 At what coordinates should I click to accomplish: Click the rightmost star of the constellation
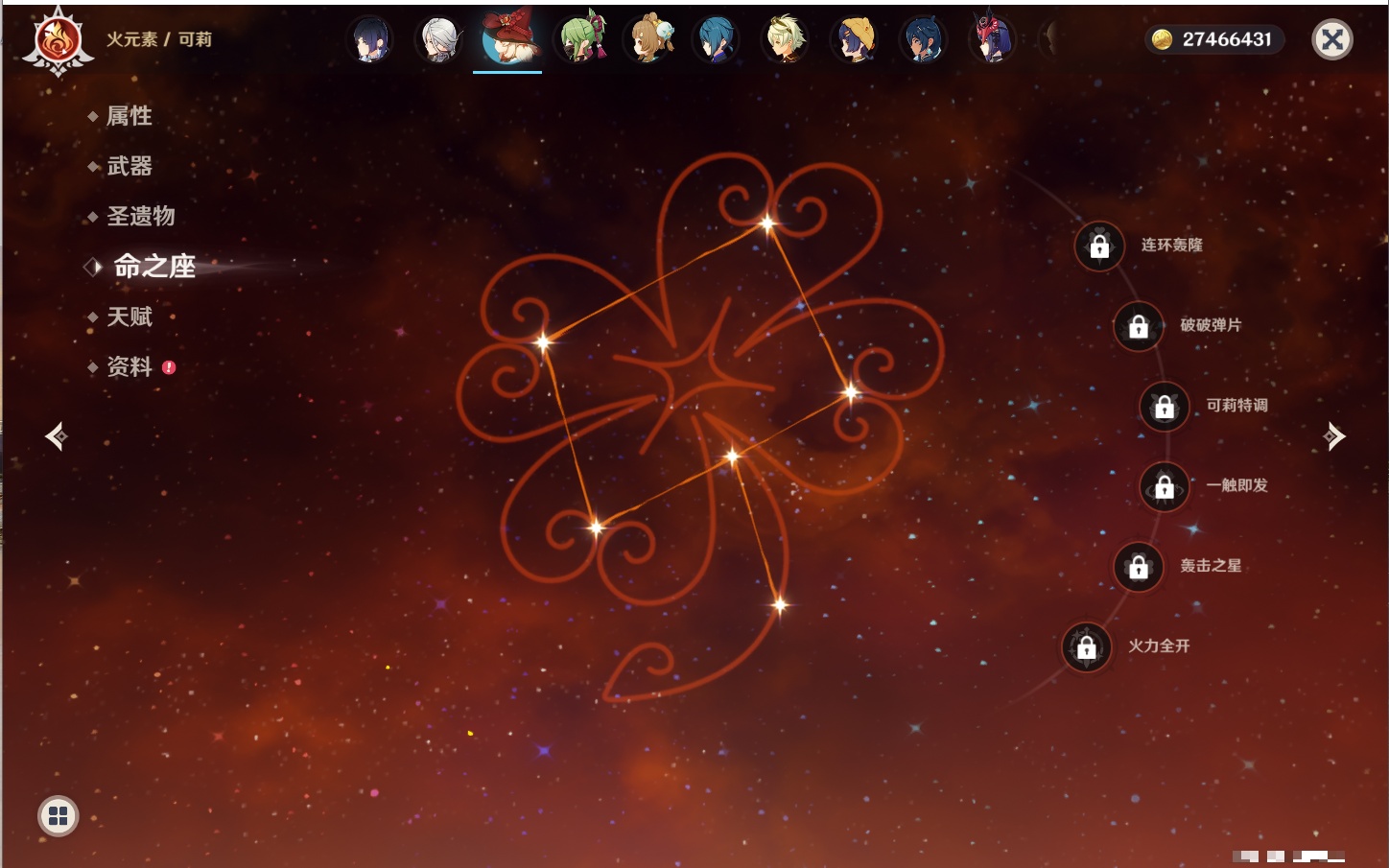pos(851,392)
